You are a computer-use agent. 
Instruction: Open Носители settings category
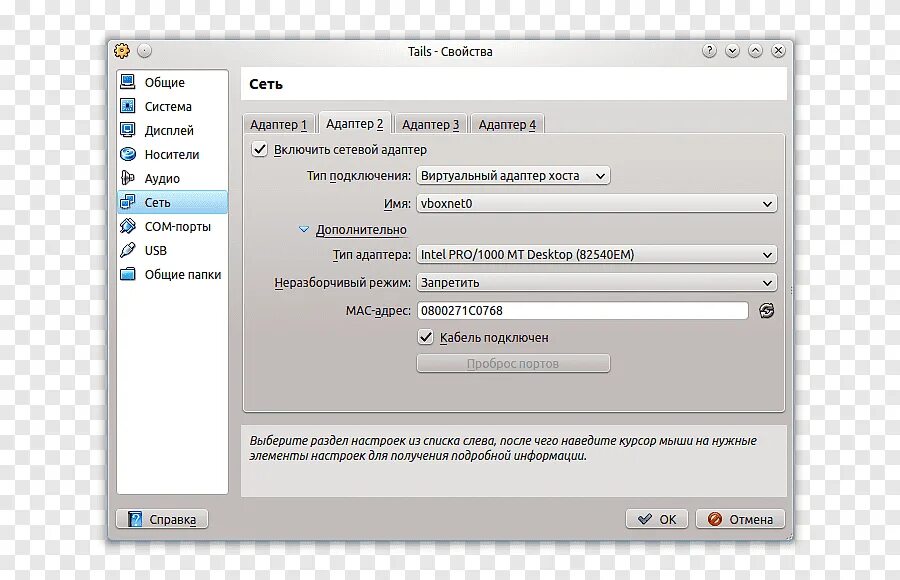[172, 154]
